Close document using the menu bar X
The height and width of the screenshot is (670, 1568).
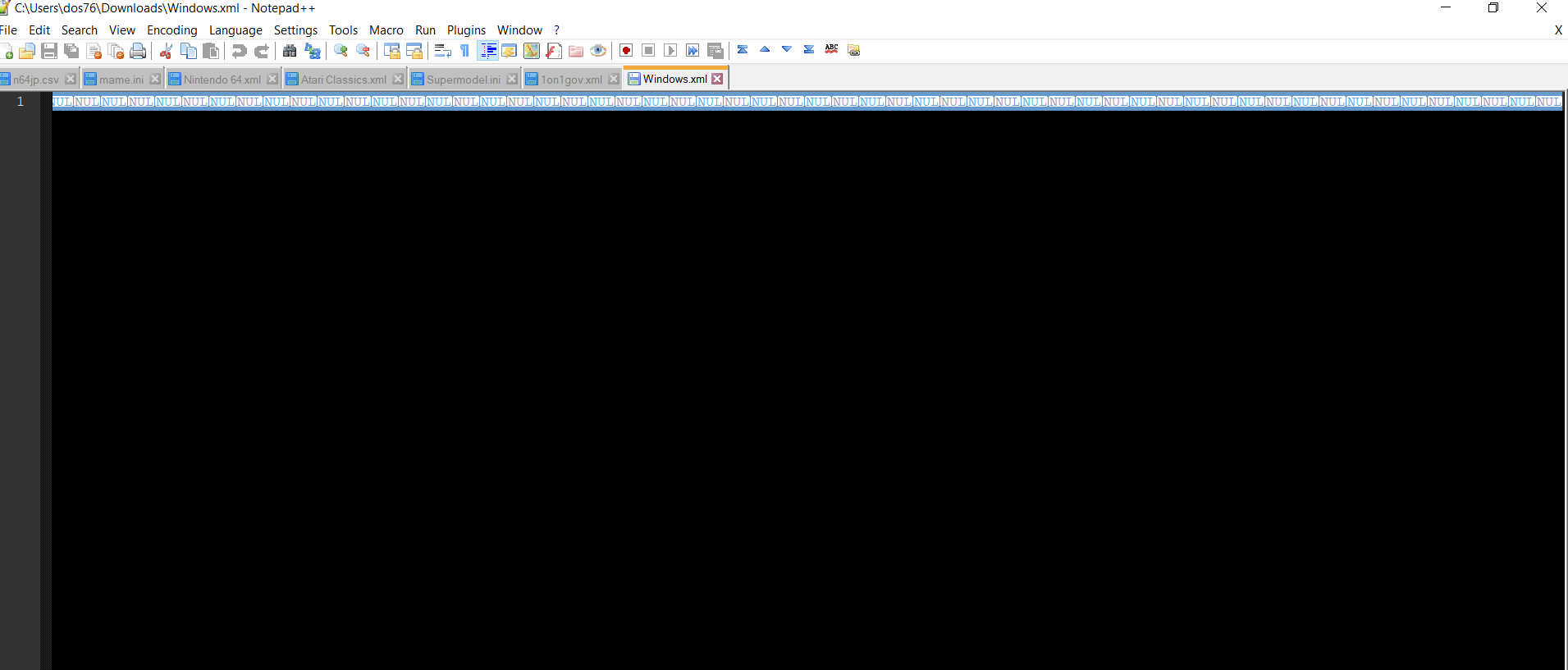click(1558, 30)
